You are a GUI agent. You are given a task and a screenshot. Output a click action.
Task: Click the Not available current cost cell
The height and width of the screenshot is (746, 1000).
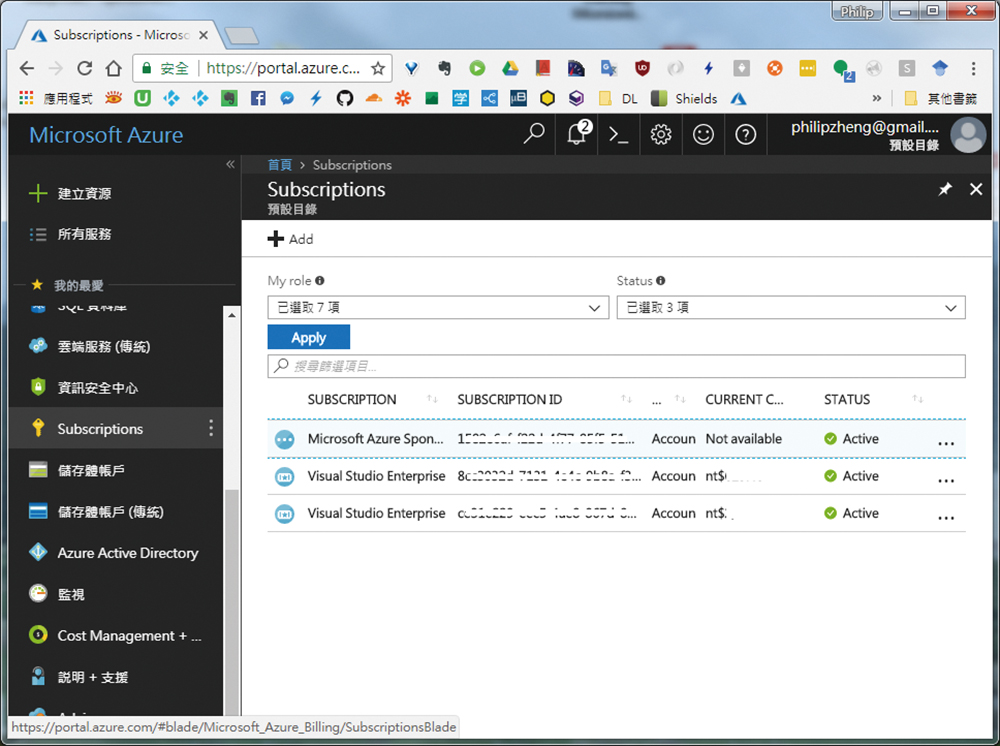744,439
